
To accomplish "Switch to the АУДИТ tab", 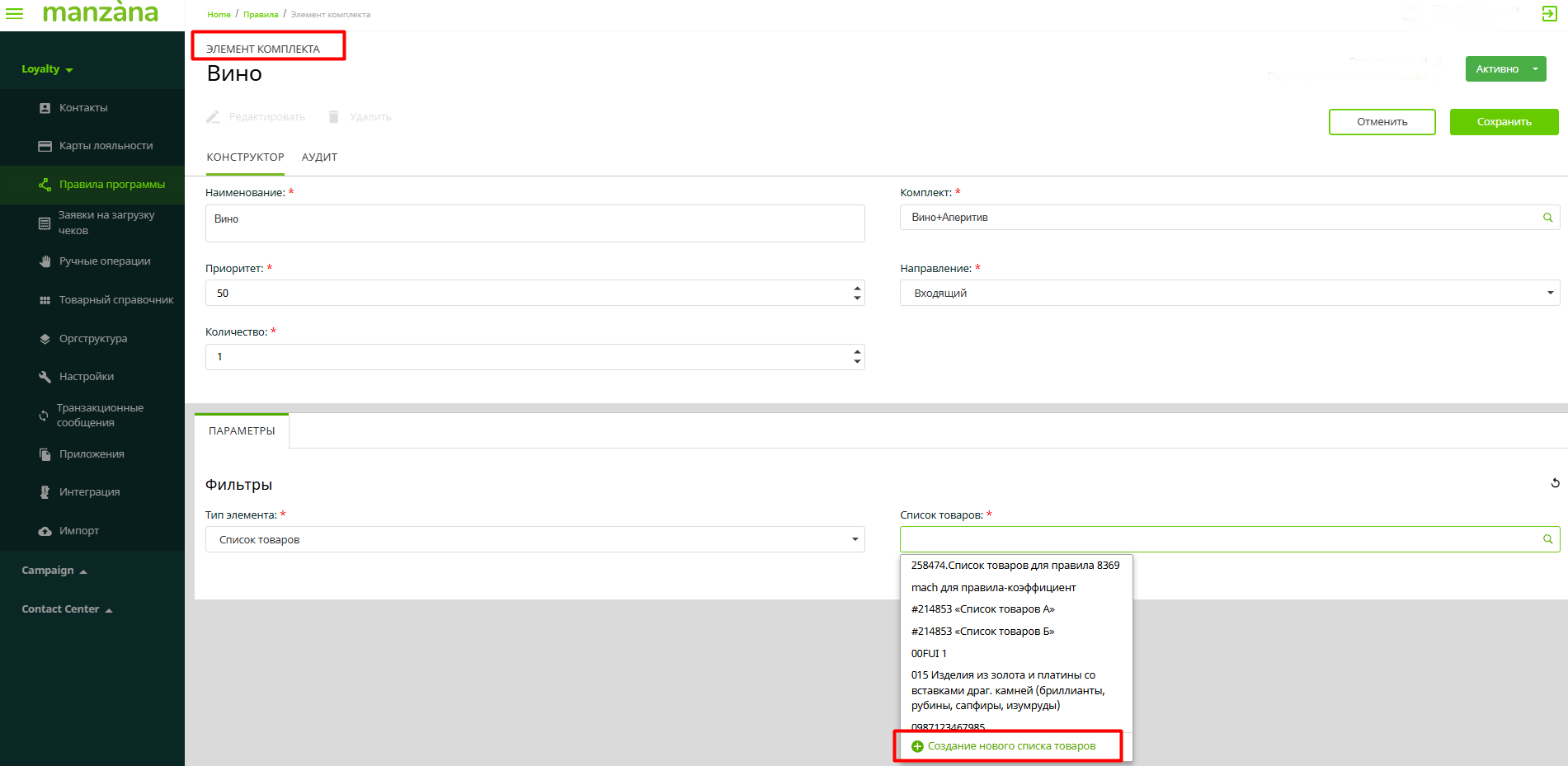I will 319,157.
